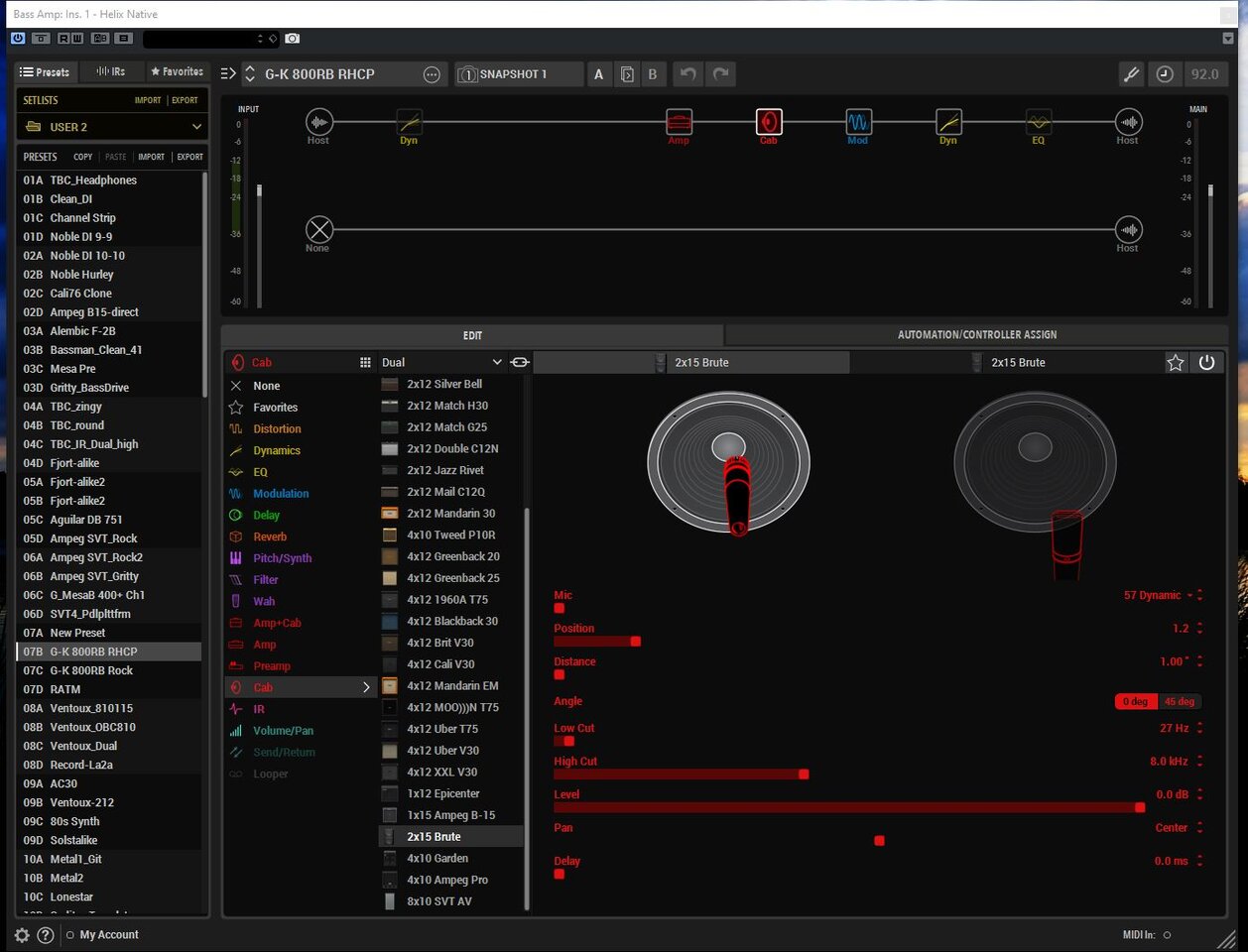Click the undo arrow icon
The image size is (1248, 952).
[687, 74]
